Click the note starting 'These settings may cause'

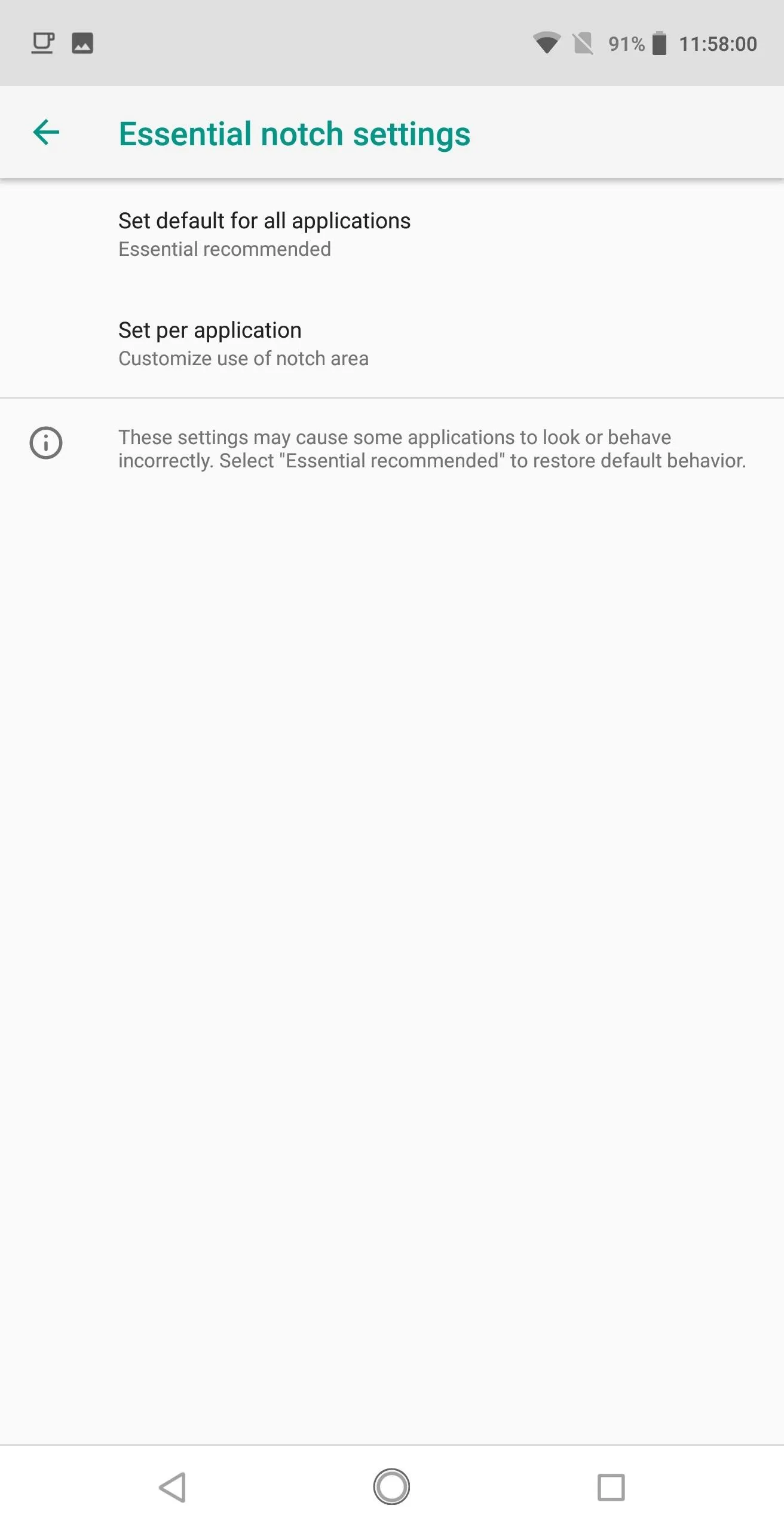432,449
